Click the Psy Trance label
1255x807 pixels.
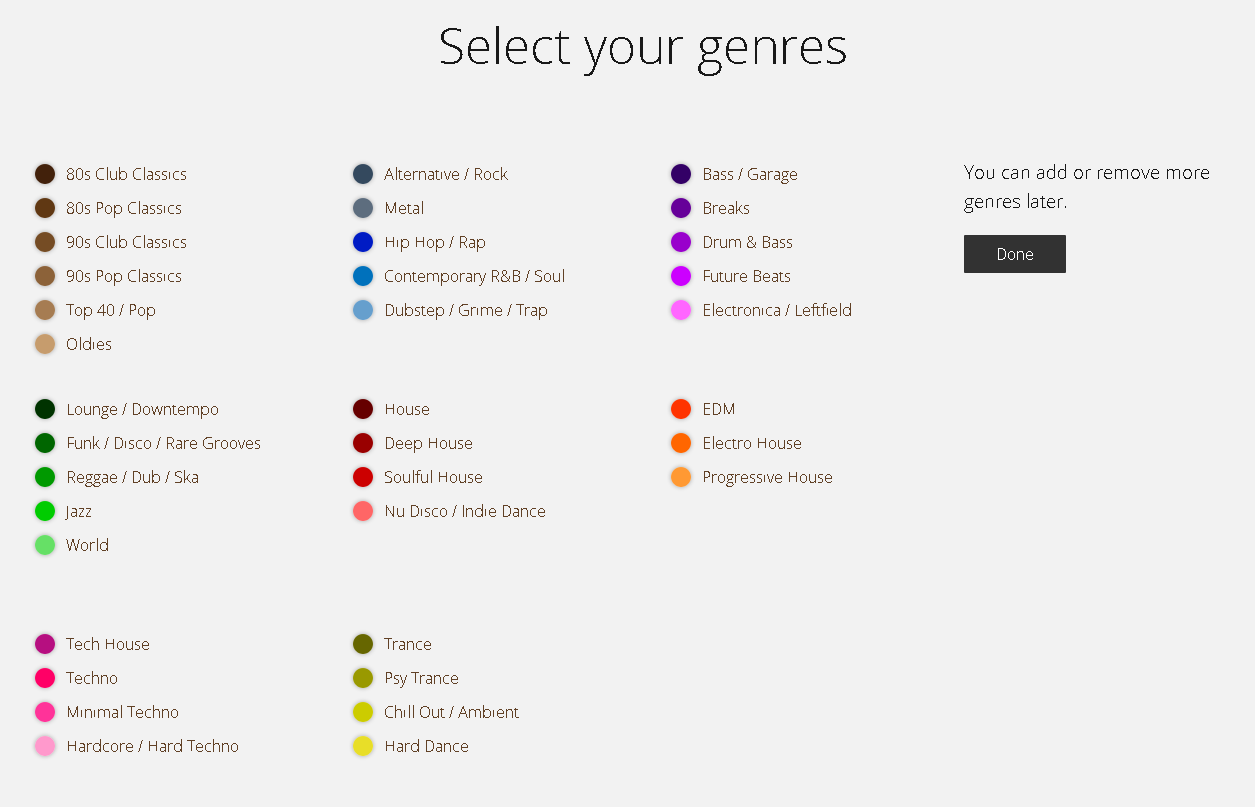(x=421, y=678)
